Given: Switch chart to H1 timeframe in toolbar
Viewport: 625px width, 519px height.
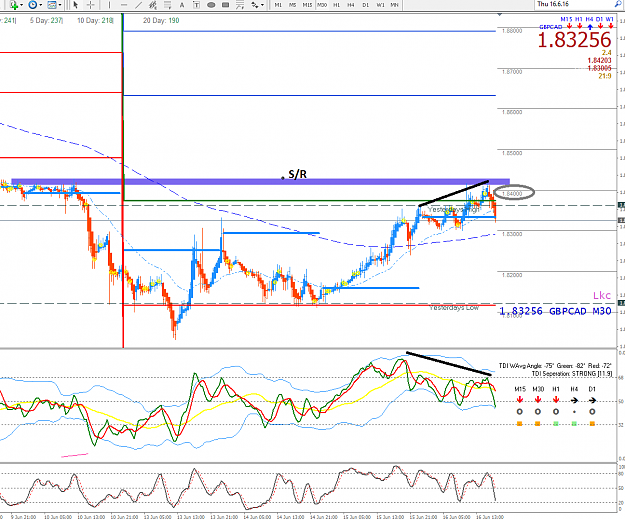Looking at the screenshot, I should click(336, 5).
